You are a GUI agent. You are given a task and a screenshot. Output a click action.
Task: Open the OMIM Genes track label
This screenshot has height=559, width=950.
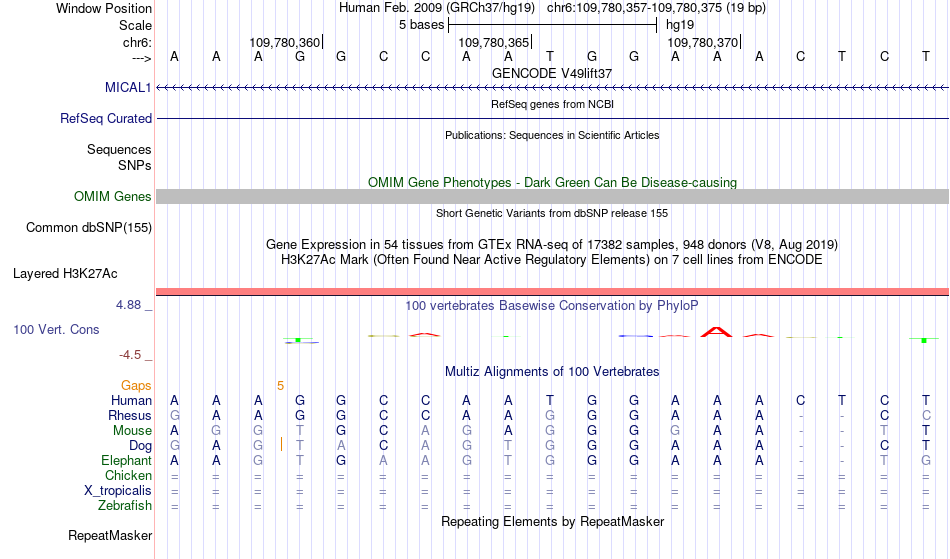click(113, 196)
